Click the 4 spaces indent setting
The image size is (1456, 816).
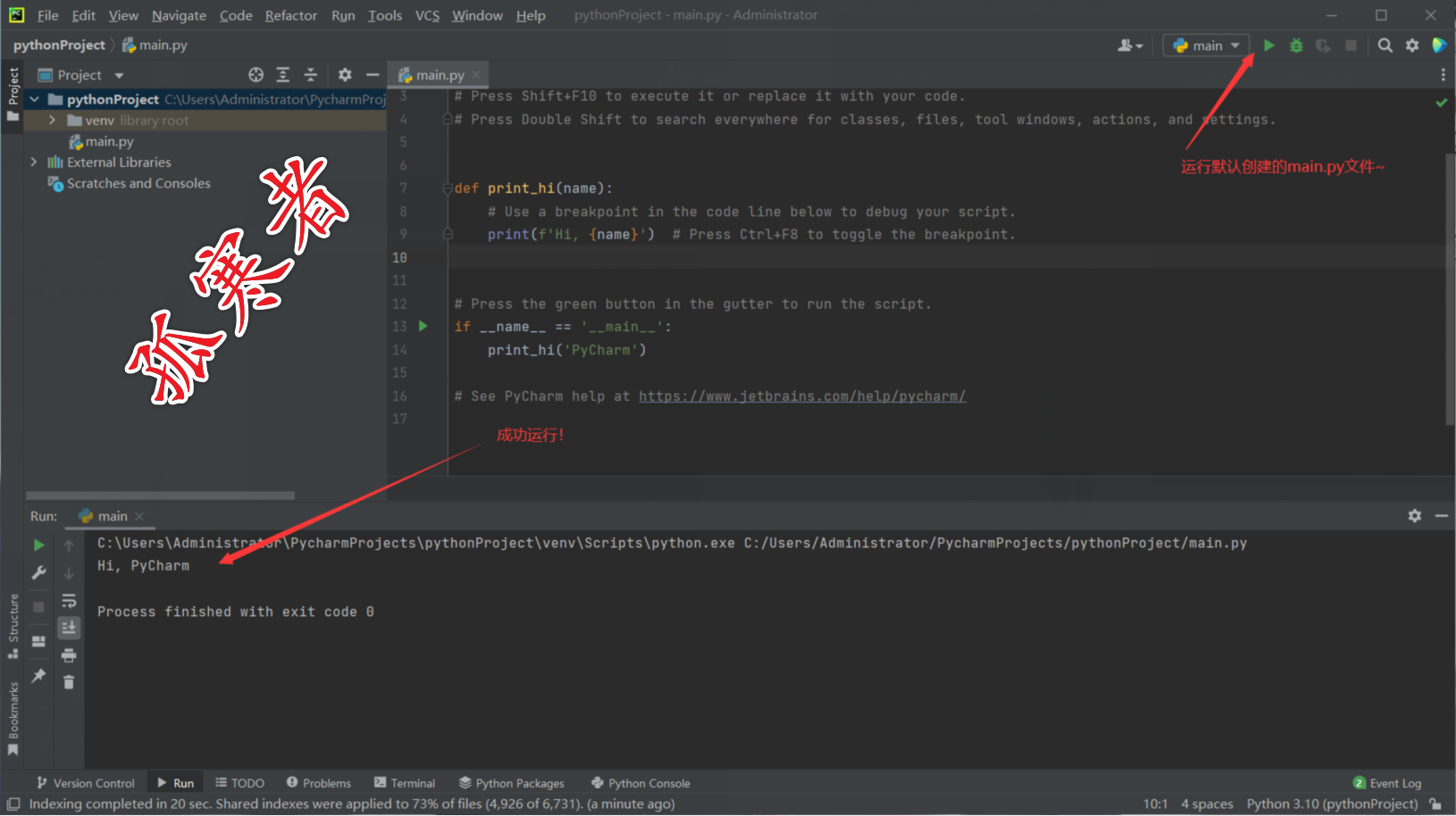pos(1207,804)
